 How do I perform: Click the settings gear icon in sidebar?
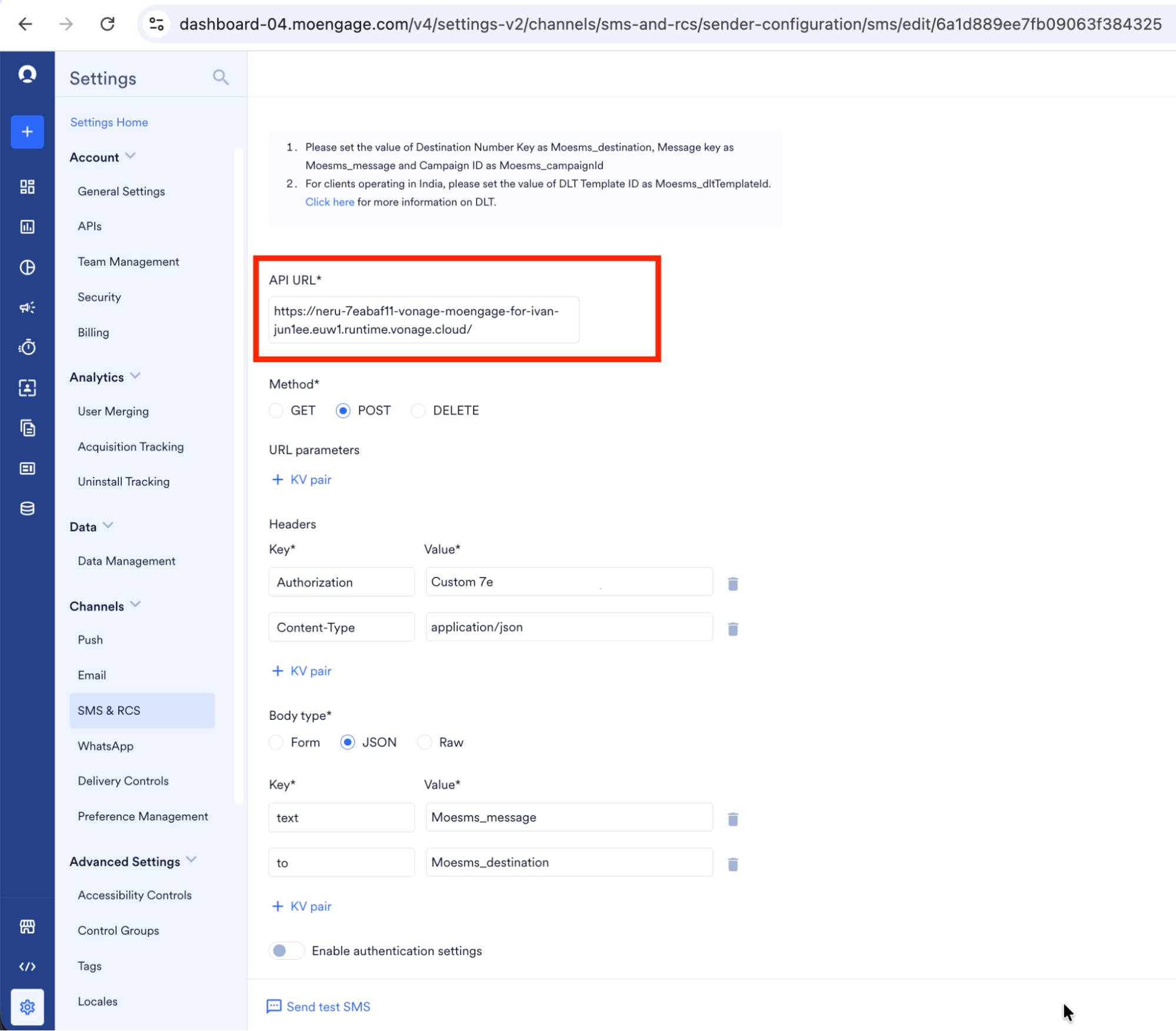pos(27,1007)
